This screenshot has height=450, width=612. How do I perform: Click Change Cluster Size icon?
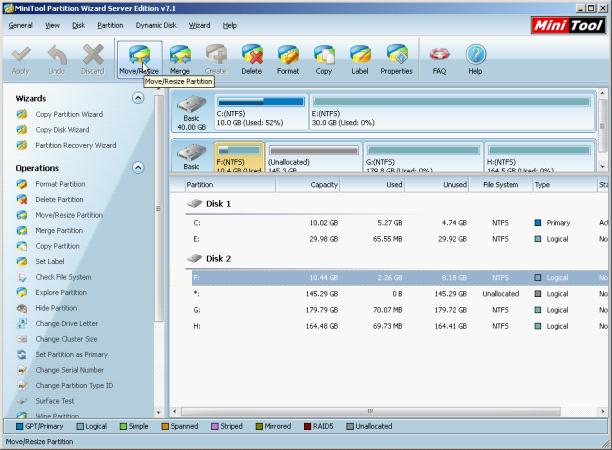tap(22, 339)
